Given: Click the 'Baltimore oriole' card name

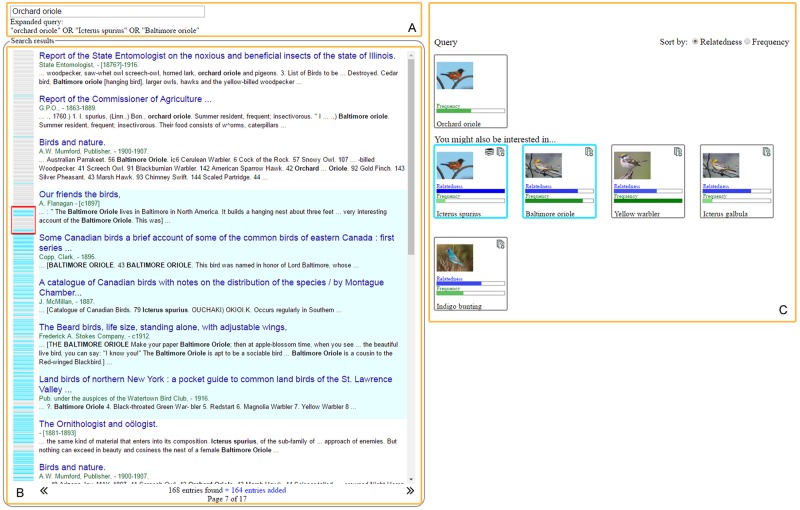Looking at the screenshot, I should 550,214.
